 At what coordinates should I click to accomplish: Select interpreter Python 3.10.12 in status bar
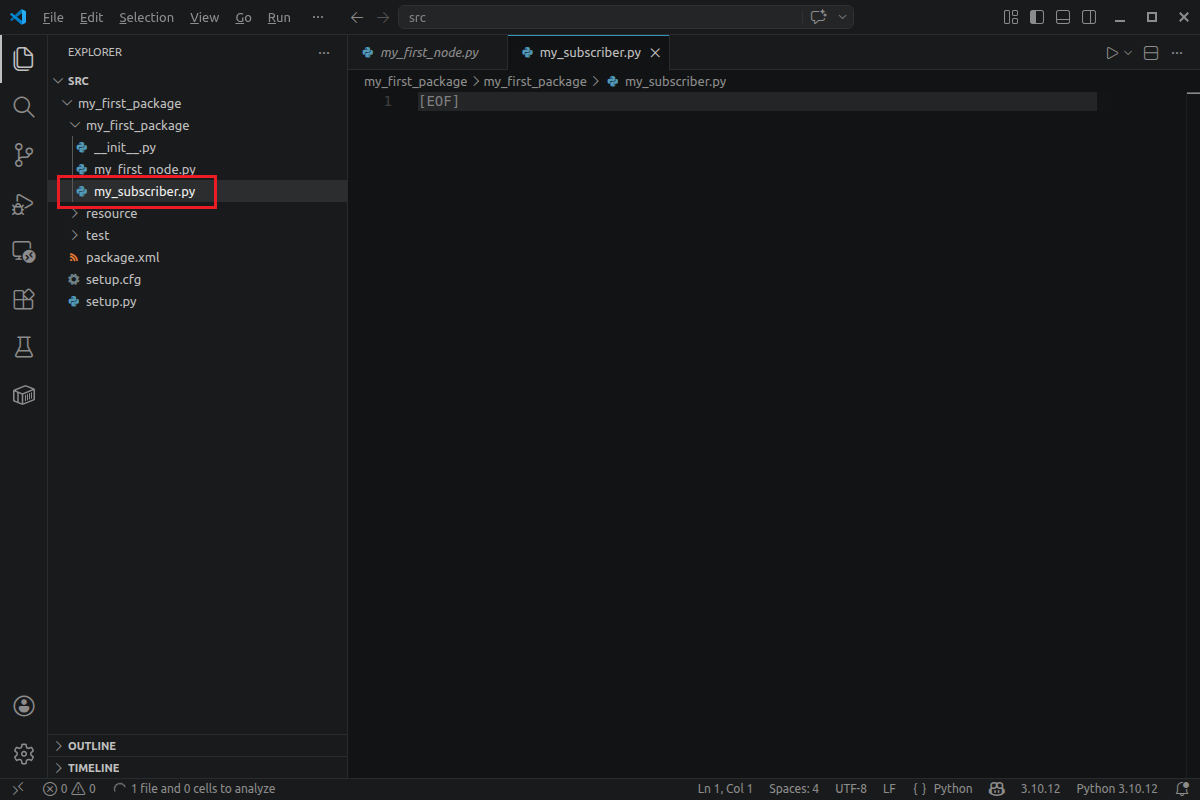coord(1117,789)
